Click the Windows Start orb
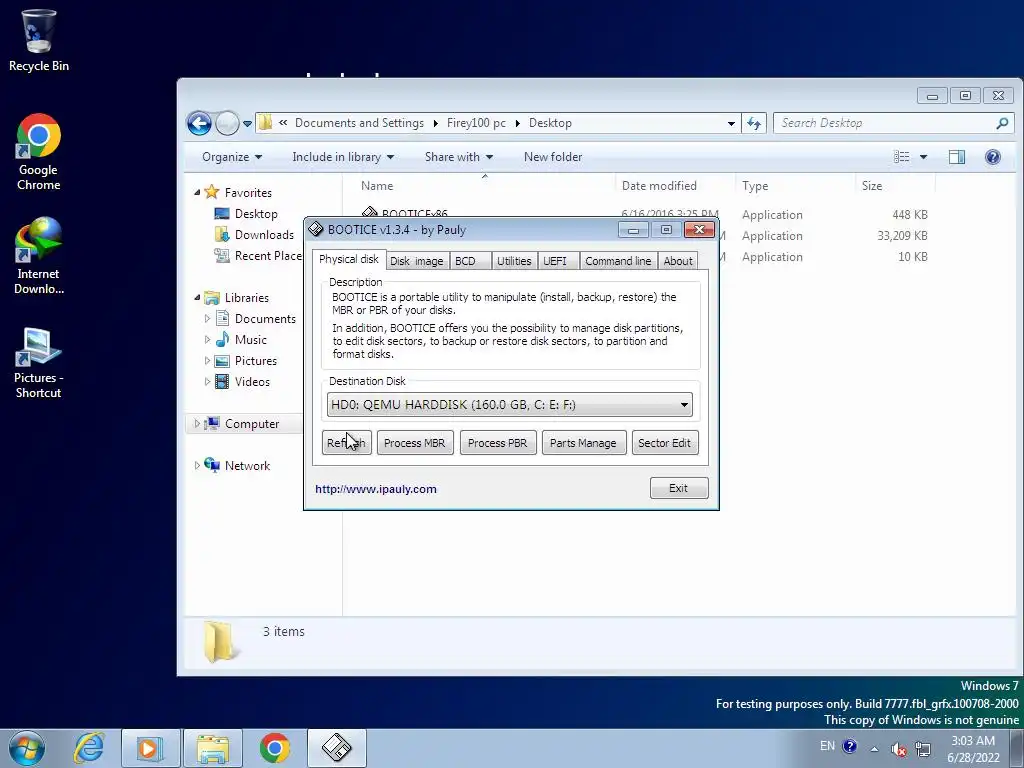 27,748
